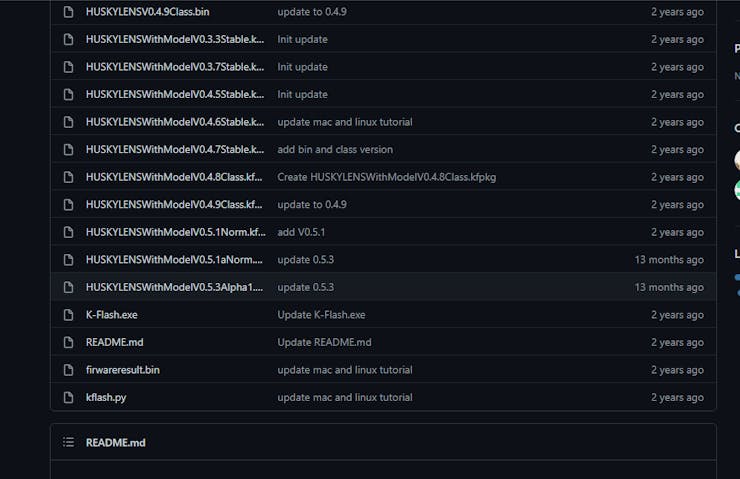
Task: Open kflash.py file
Action: coord(106,397)
